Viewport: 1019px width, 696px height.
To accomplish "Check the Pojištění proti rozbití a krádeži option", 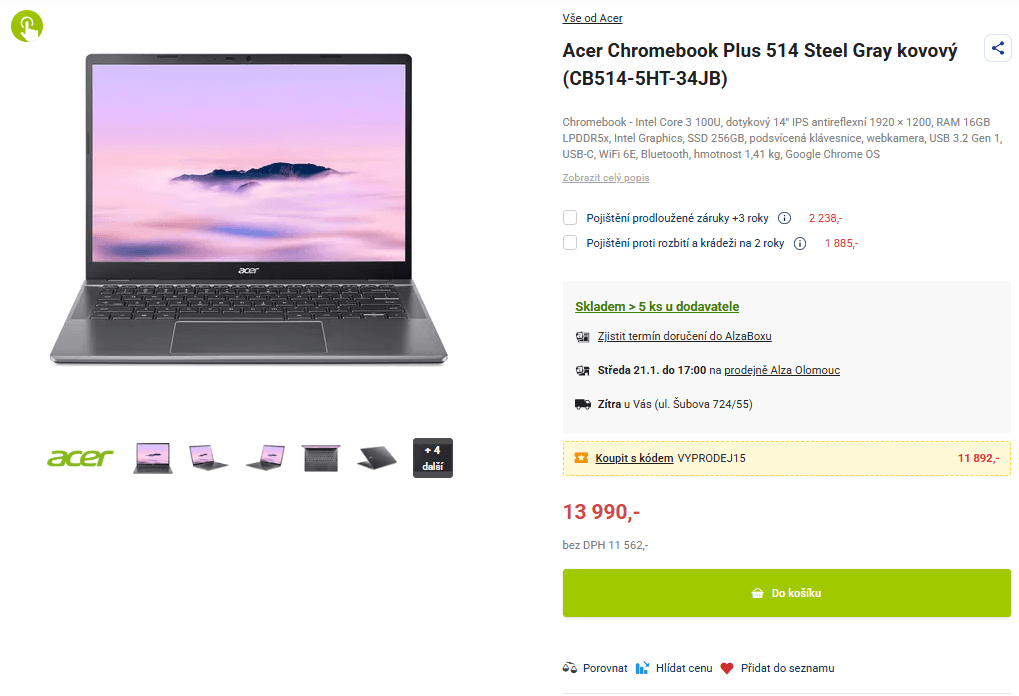I will (569, 242).
